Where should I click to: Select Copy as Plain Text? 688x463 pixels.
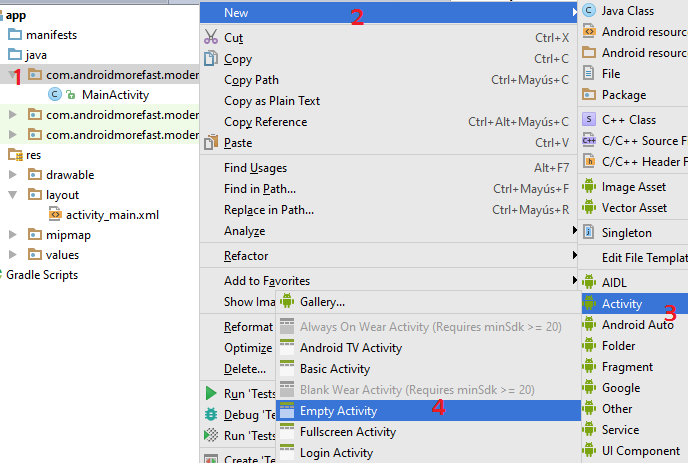point(389,101)
